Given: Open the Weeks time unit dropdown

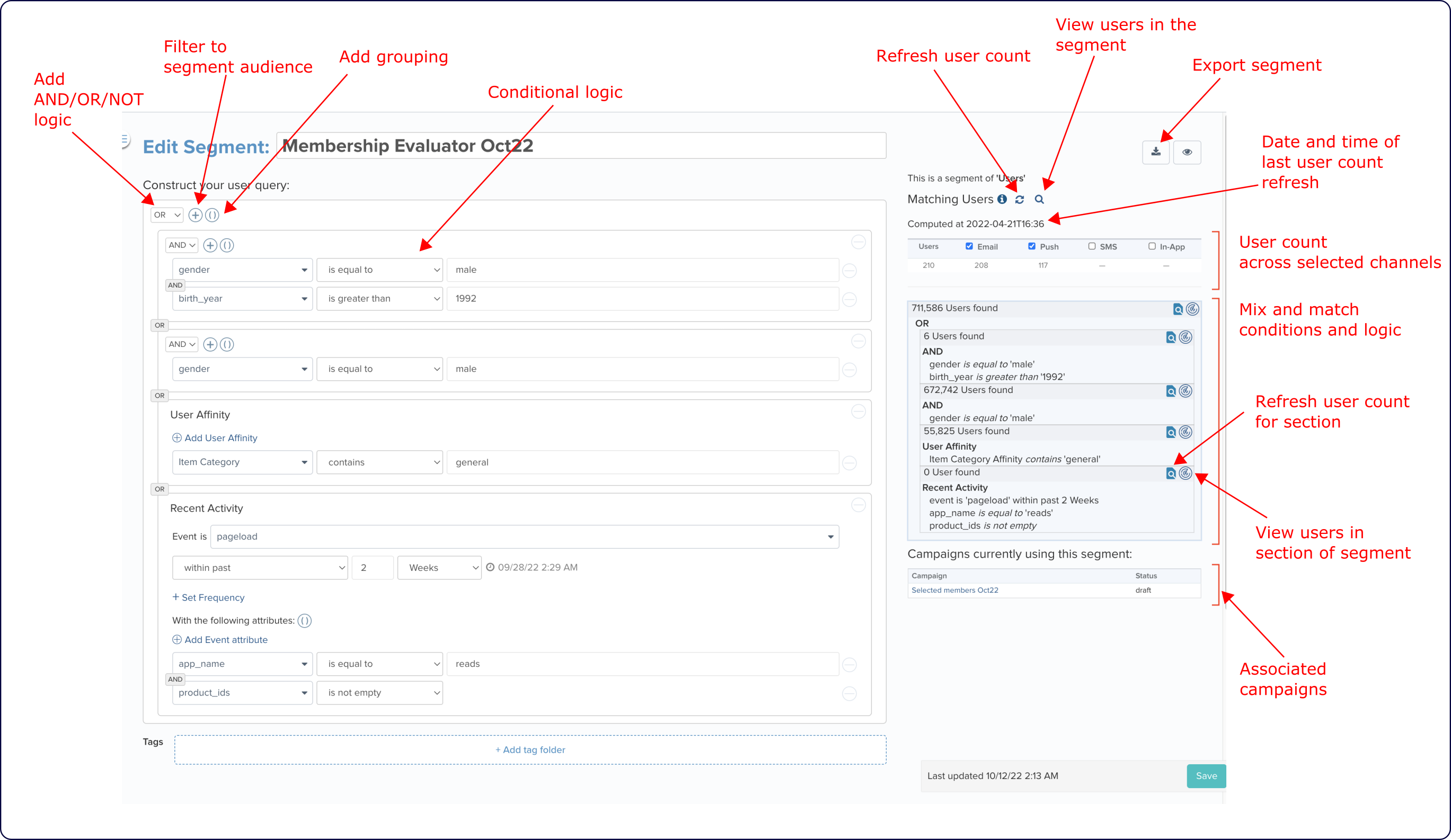Looking at the screenshot, I should click(x=439, y=567).
